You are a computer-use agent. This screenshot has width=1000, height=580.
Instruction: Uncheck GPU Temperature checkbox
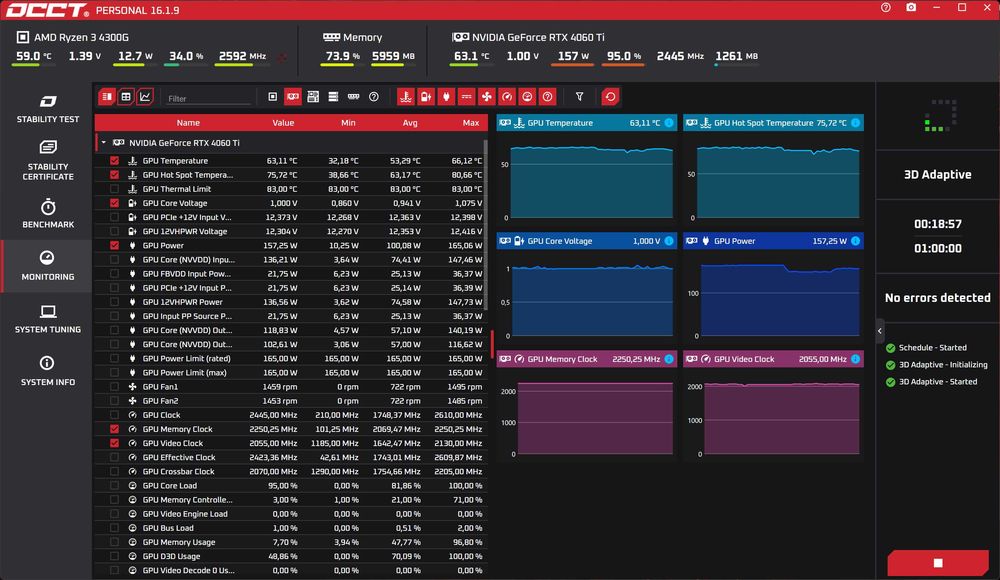coord(114,161)
